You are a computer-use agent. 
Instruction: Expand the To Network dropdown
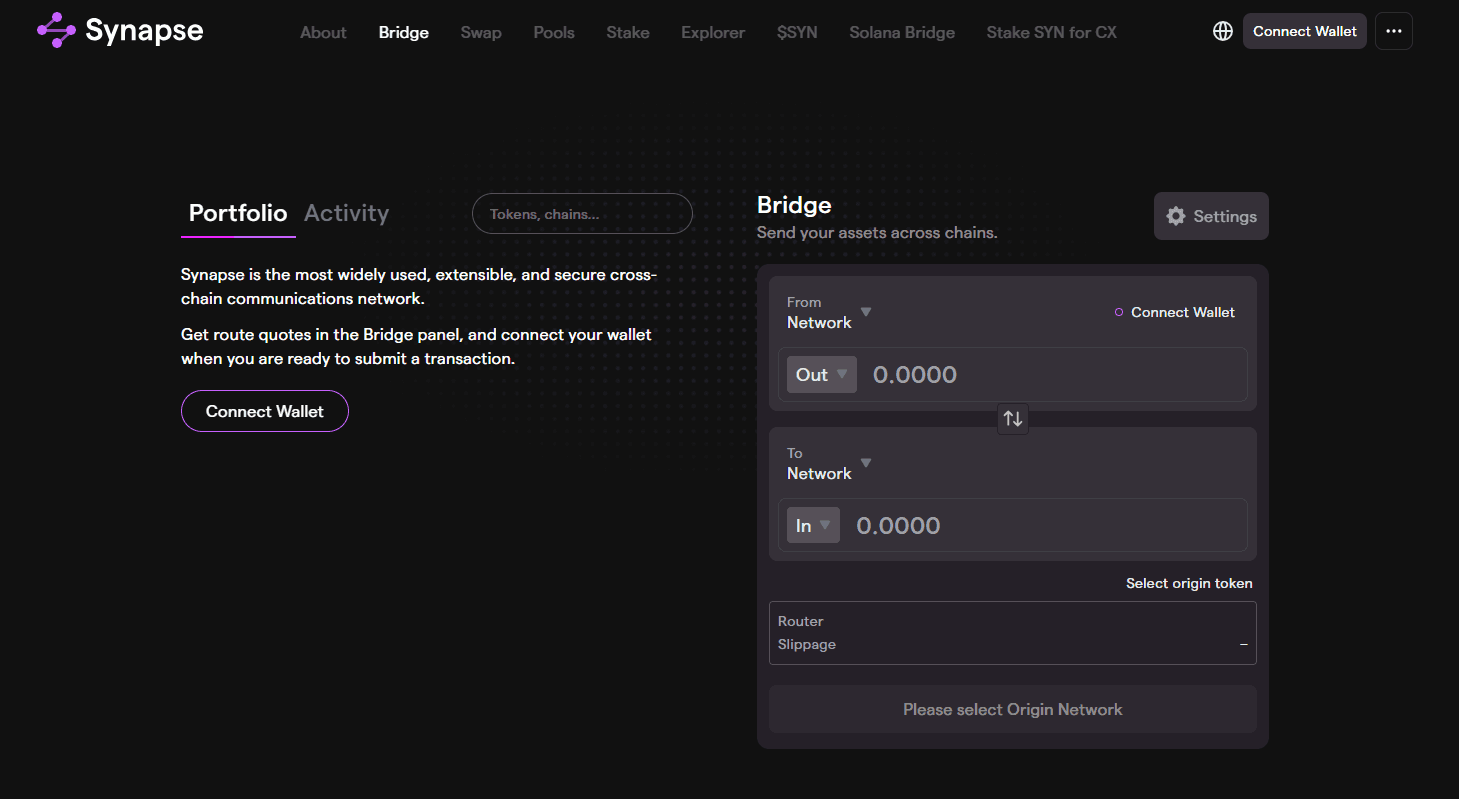829,463
